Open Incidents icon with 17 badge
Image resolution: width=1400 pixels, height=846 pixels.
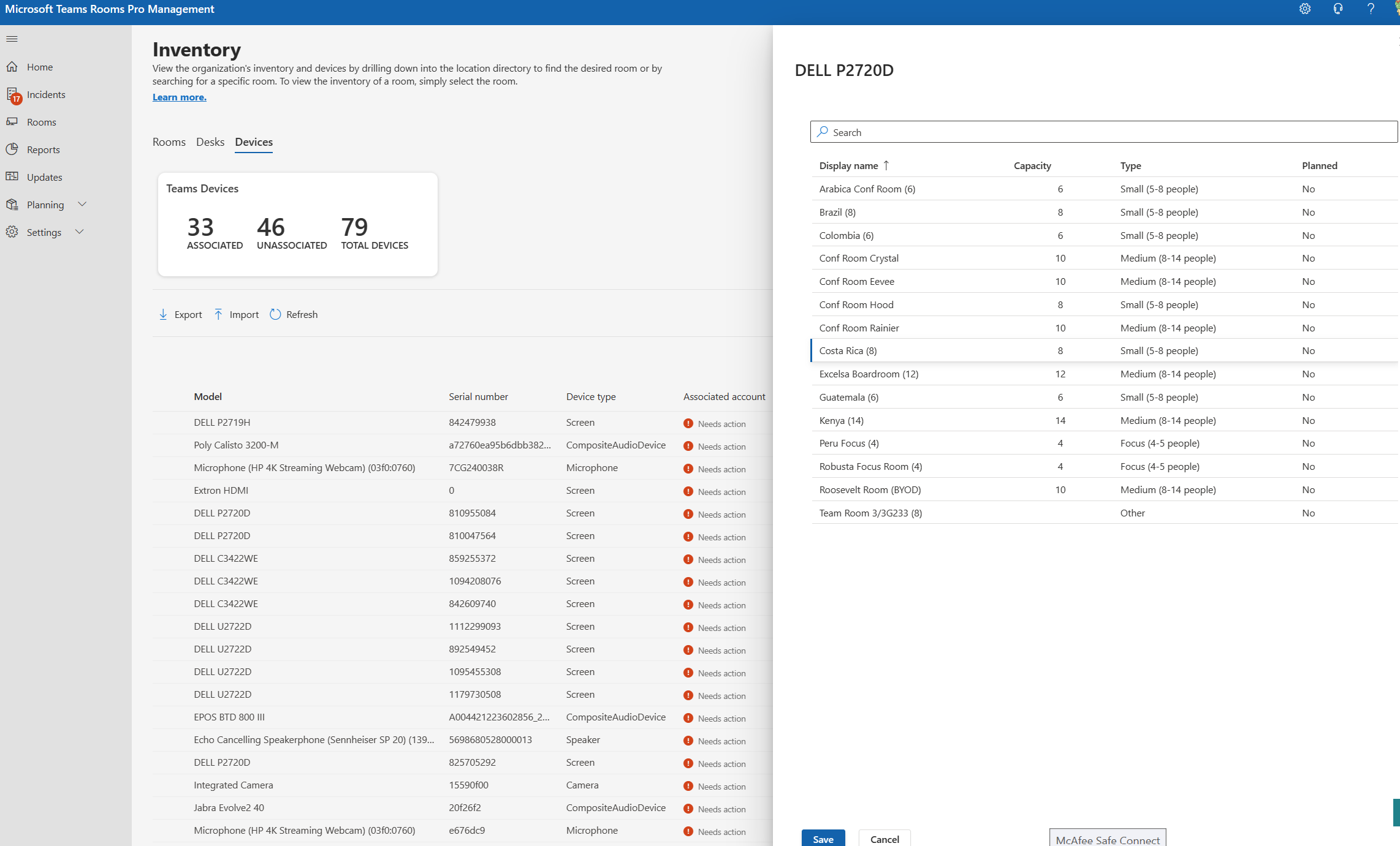13,95
